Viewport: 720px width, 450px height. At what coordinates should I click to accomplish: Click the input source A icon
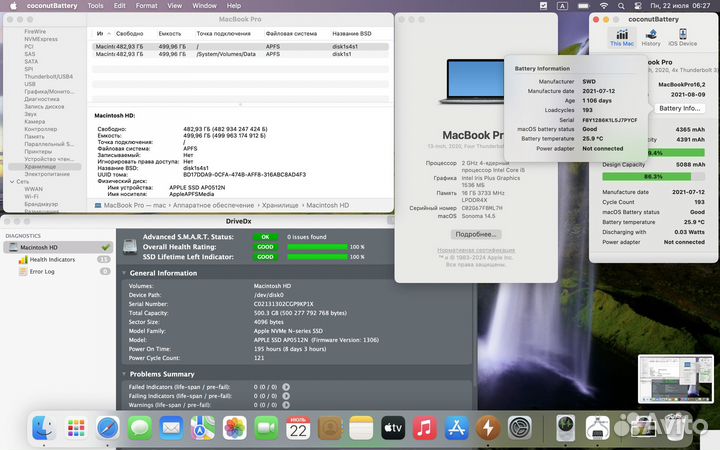pyautogui.click(x=562, y=6)
